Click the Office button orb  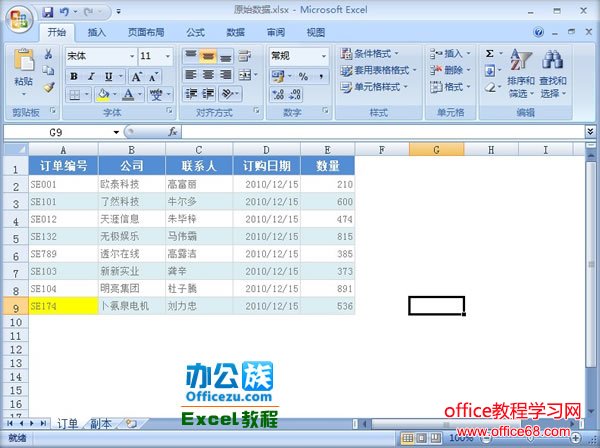pyautogui.click(x=19, y=19)
